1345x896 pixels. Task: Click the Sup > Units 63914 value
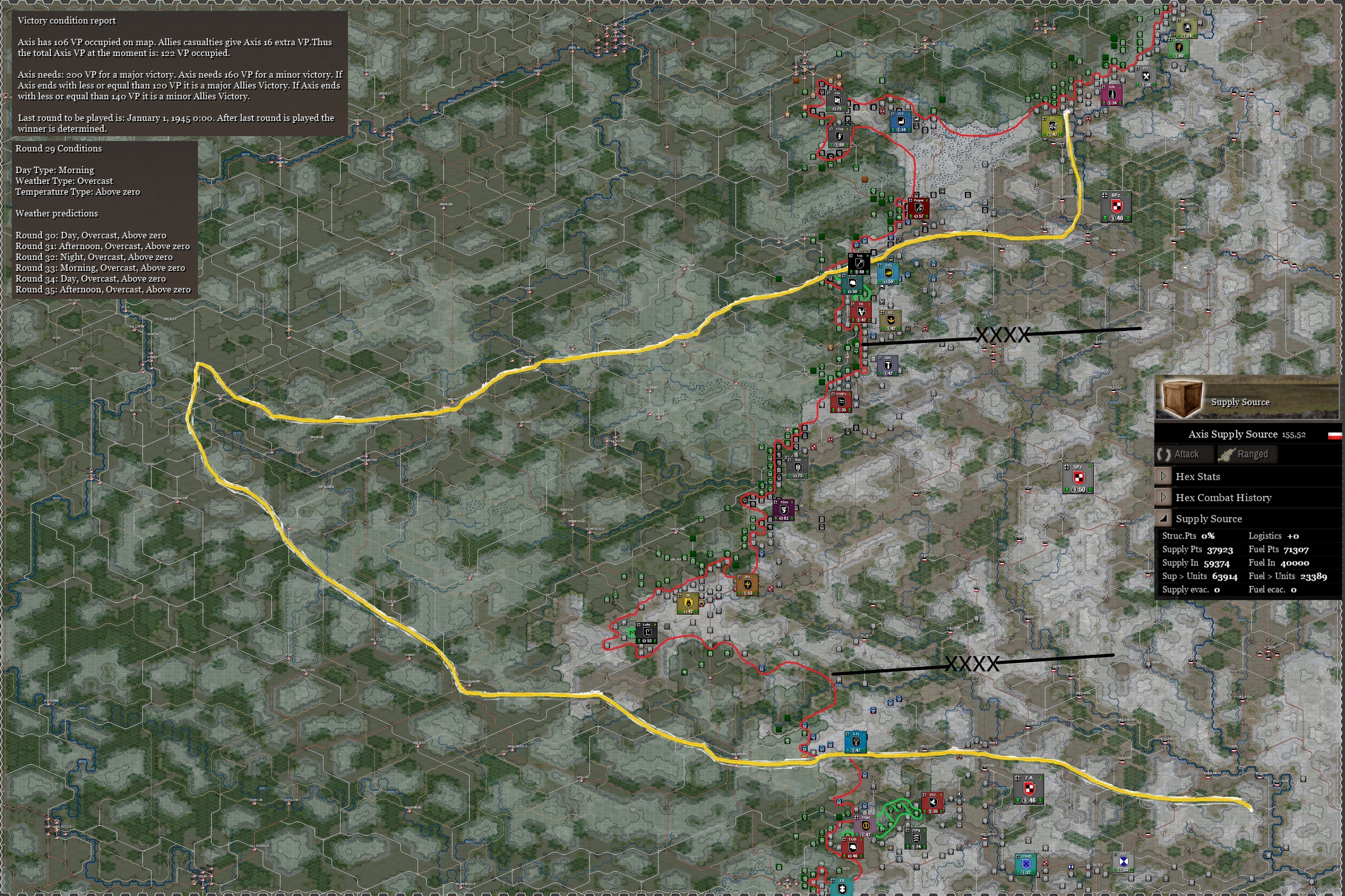pos(1224,577)
